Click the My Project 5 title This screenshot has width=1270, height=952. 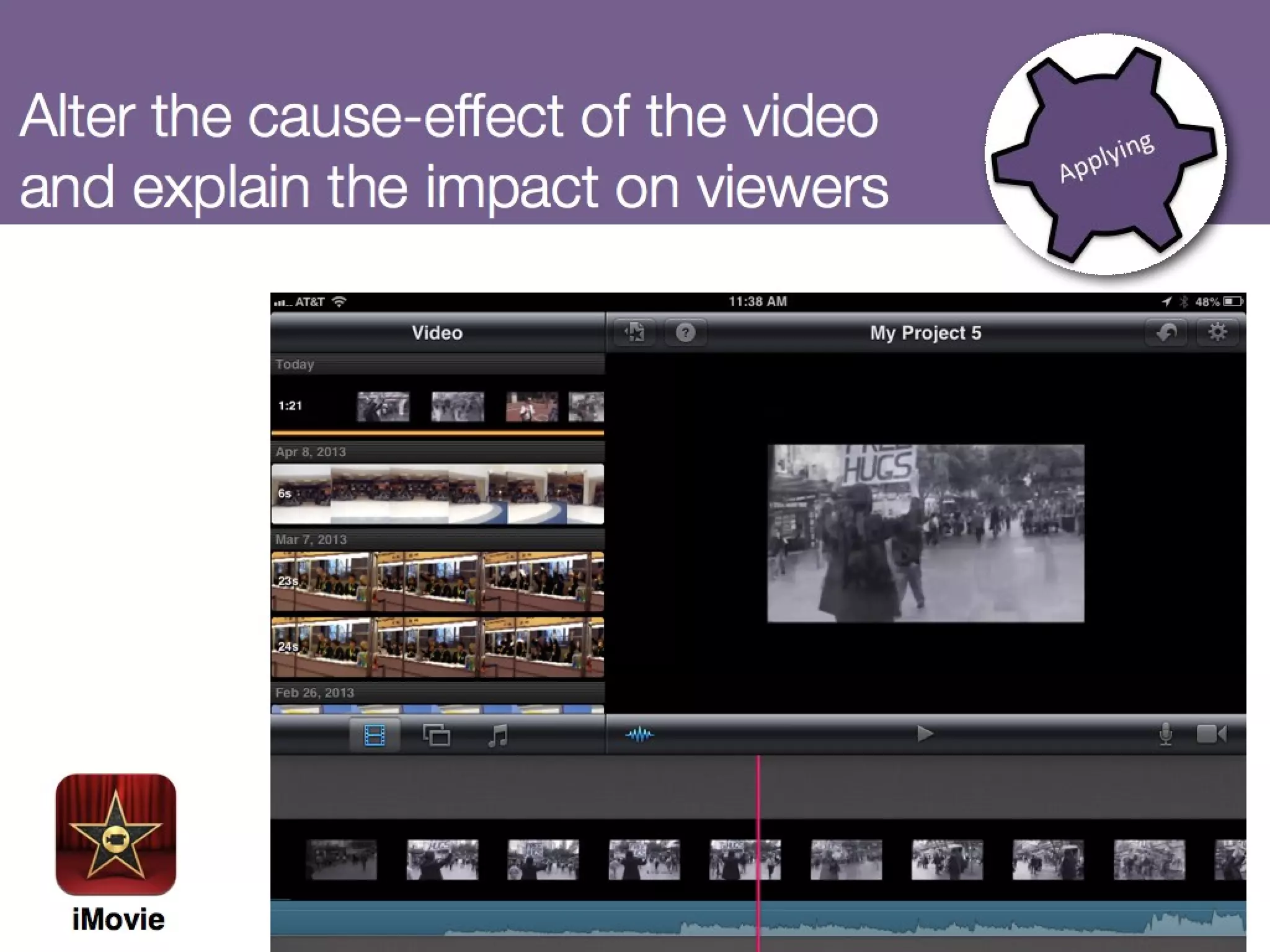[925, 333]
